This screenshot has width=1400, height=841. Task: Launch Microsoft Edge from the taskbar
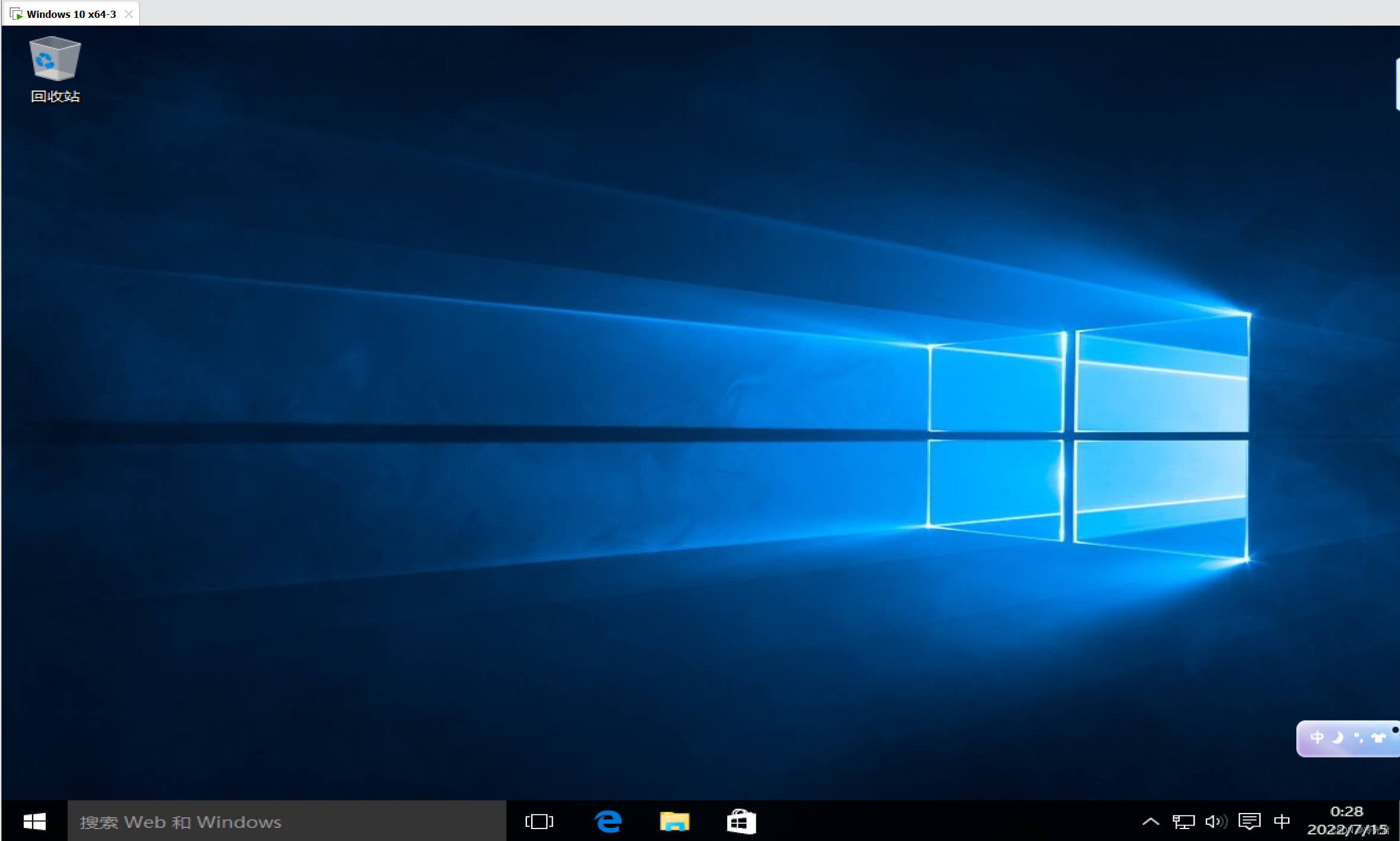point(608,821)
